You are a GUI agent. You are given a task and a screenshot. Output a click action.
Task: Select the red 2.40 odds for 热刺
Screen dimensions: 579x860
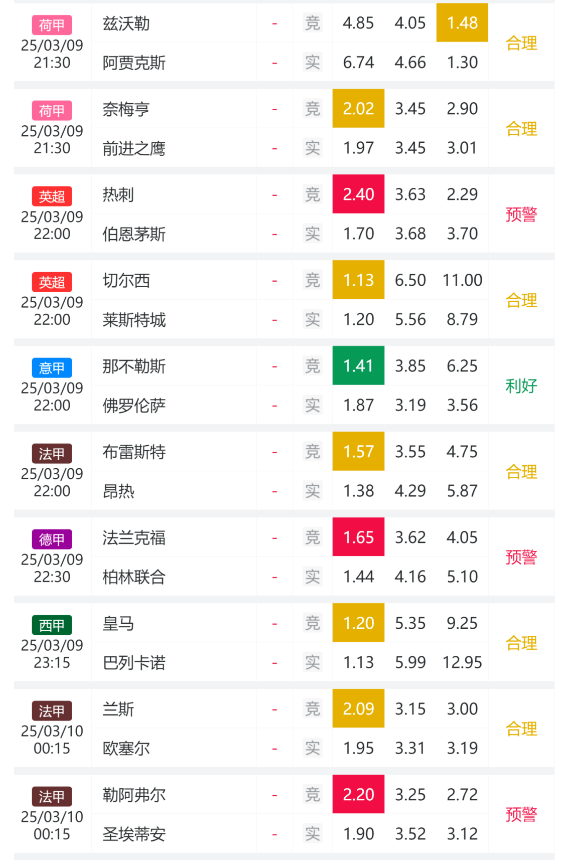coord(358,194)
